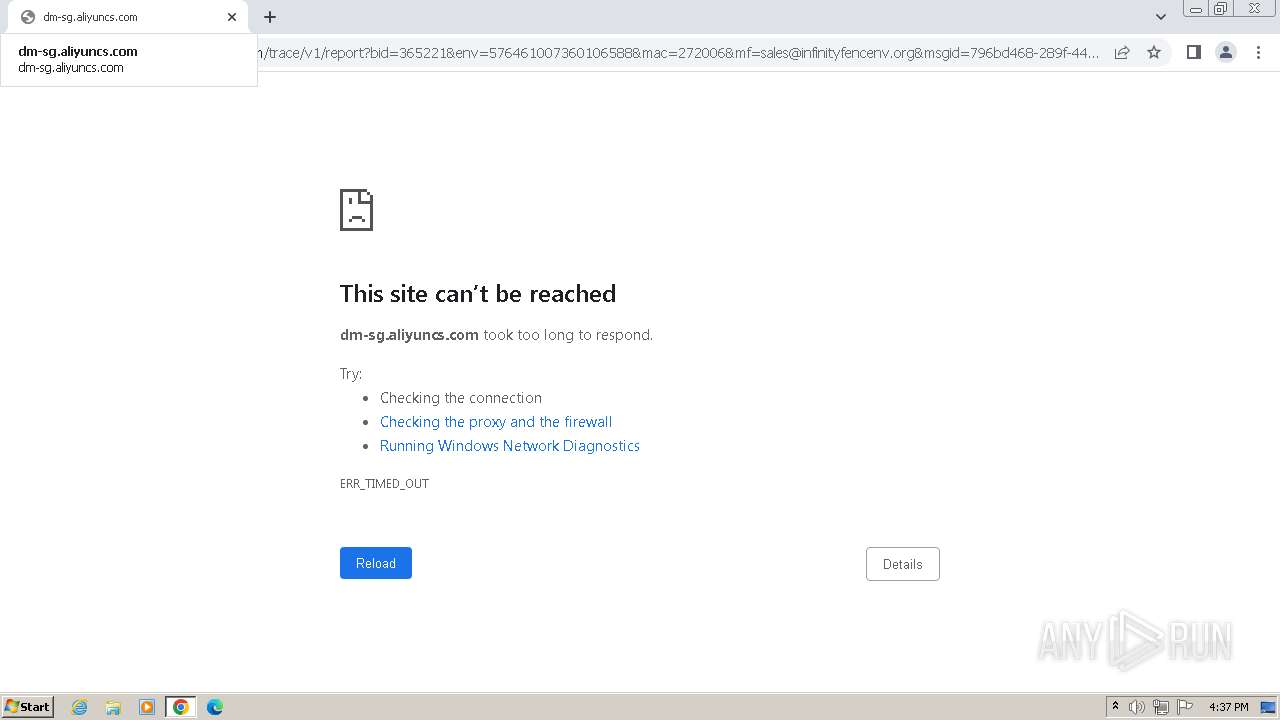Click the volume speaker tray icon

[1137, 707]
